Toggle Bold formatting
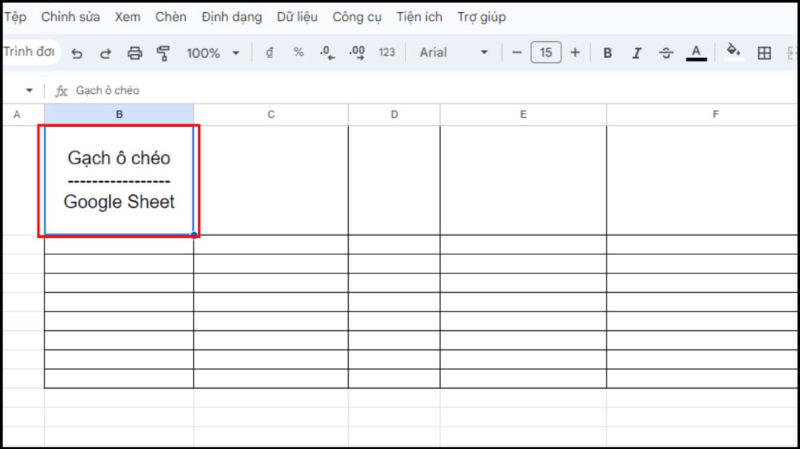This screenshot has height=449, width=800. (607, 53)
